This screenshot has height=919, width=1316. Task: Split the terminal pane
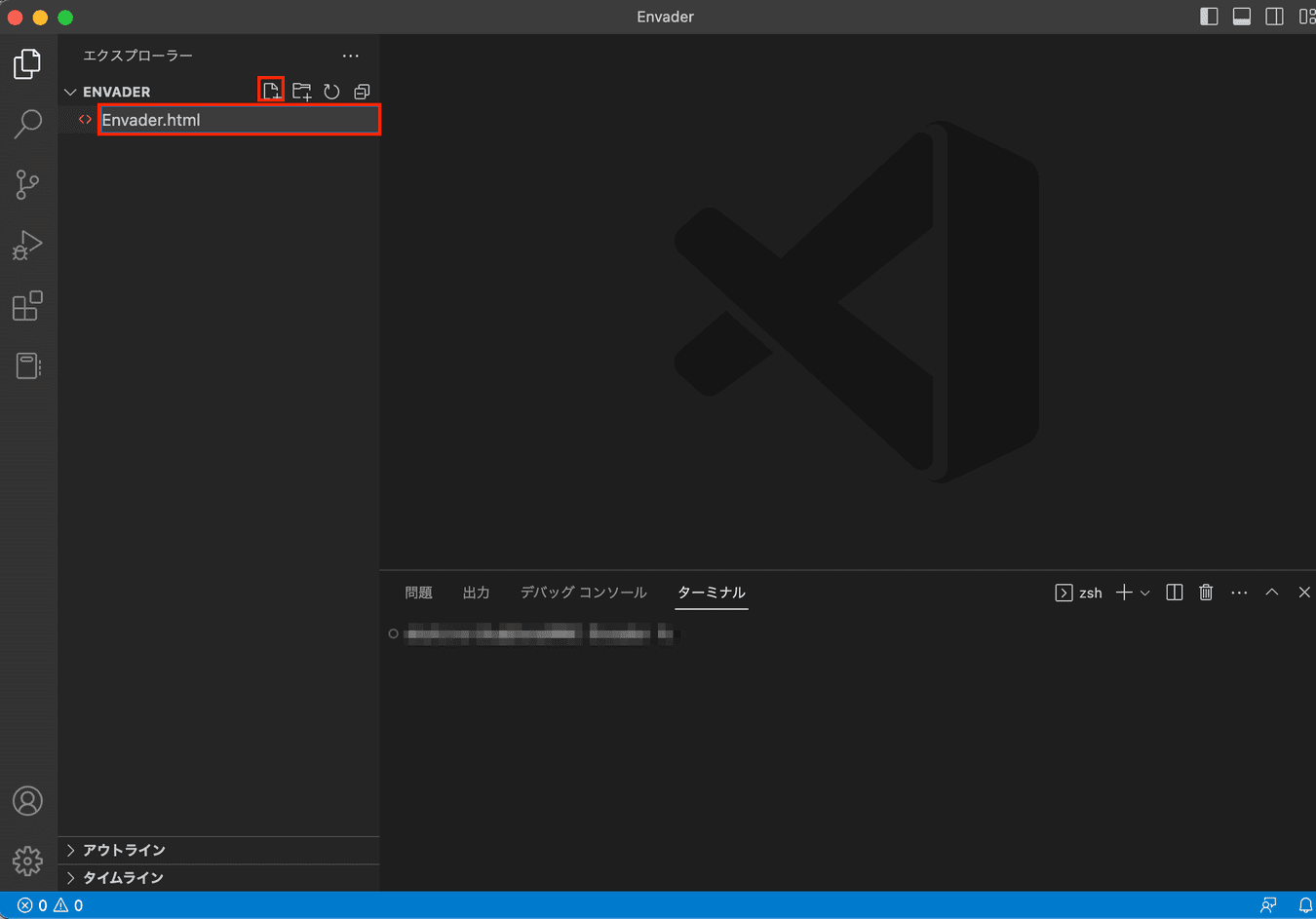coord(1175,593)
